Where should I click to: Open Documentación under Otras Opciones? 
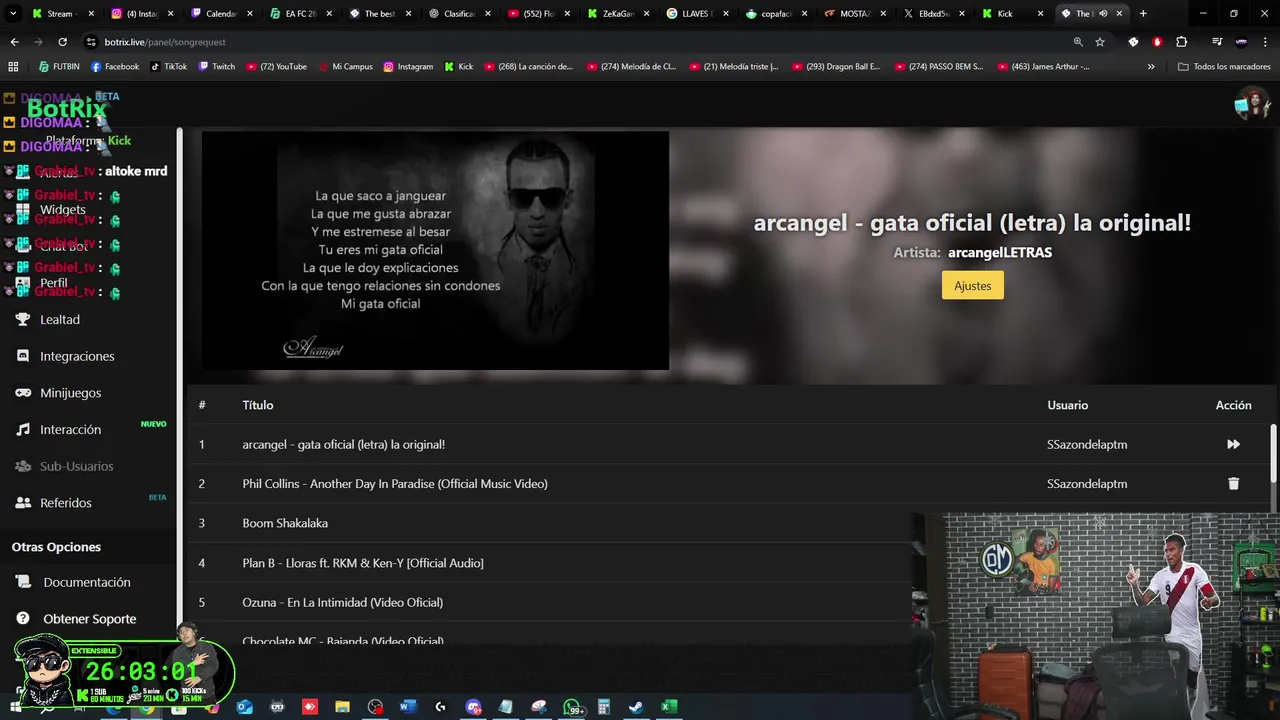(86, 582)
